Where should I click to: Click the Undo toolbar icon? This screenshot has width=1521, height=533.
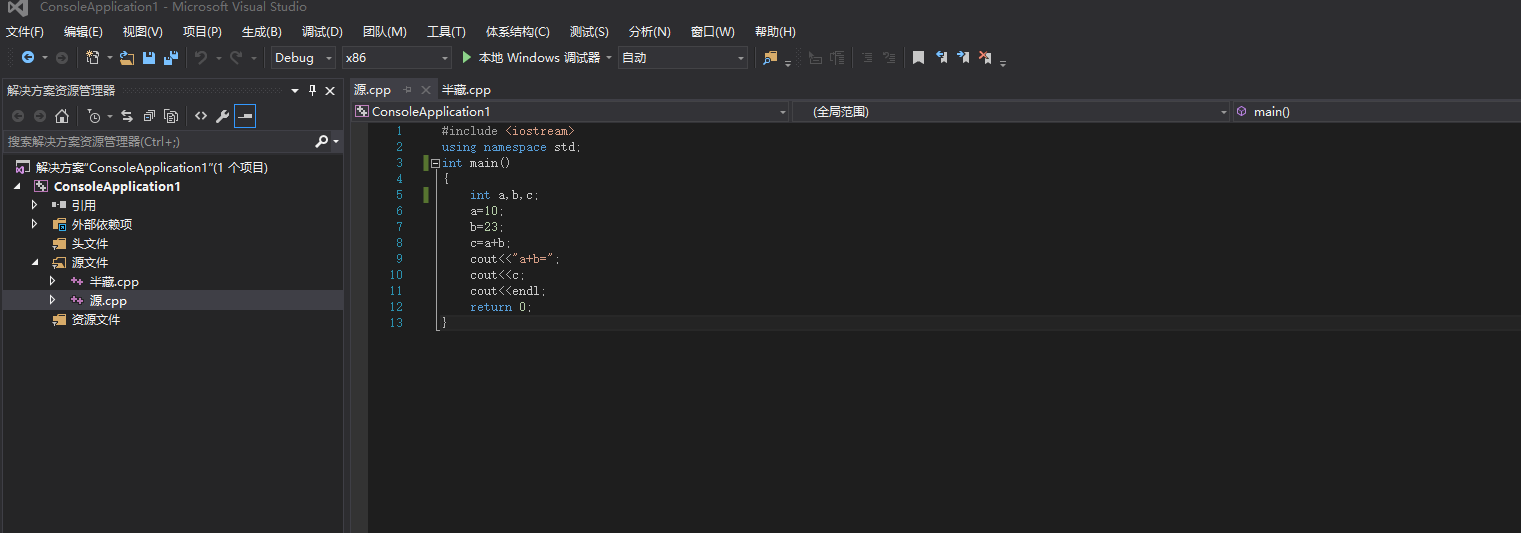tap(201, 58)
